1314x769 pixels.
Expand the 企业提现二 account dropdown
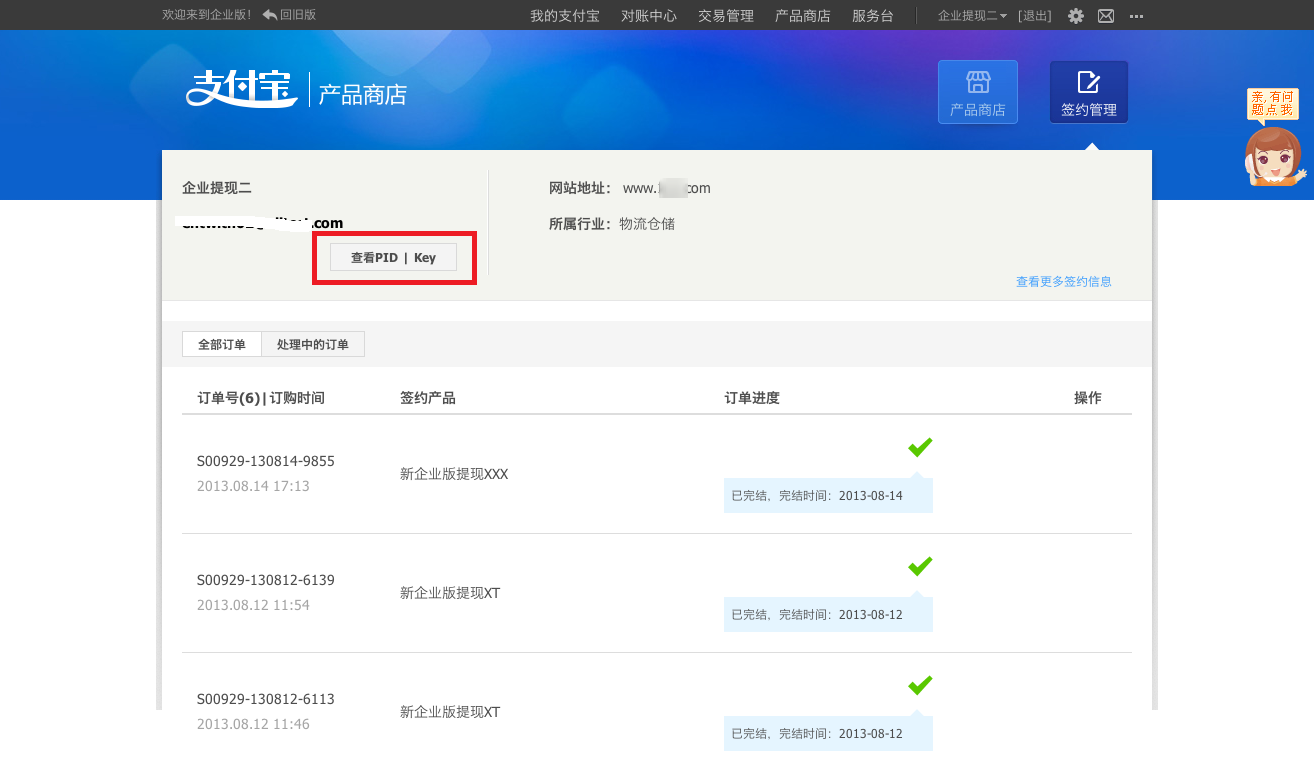972,16
